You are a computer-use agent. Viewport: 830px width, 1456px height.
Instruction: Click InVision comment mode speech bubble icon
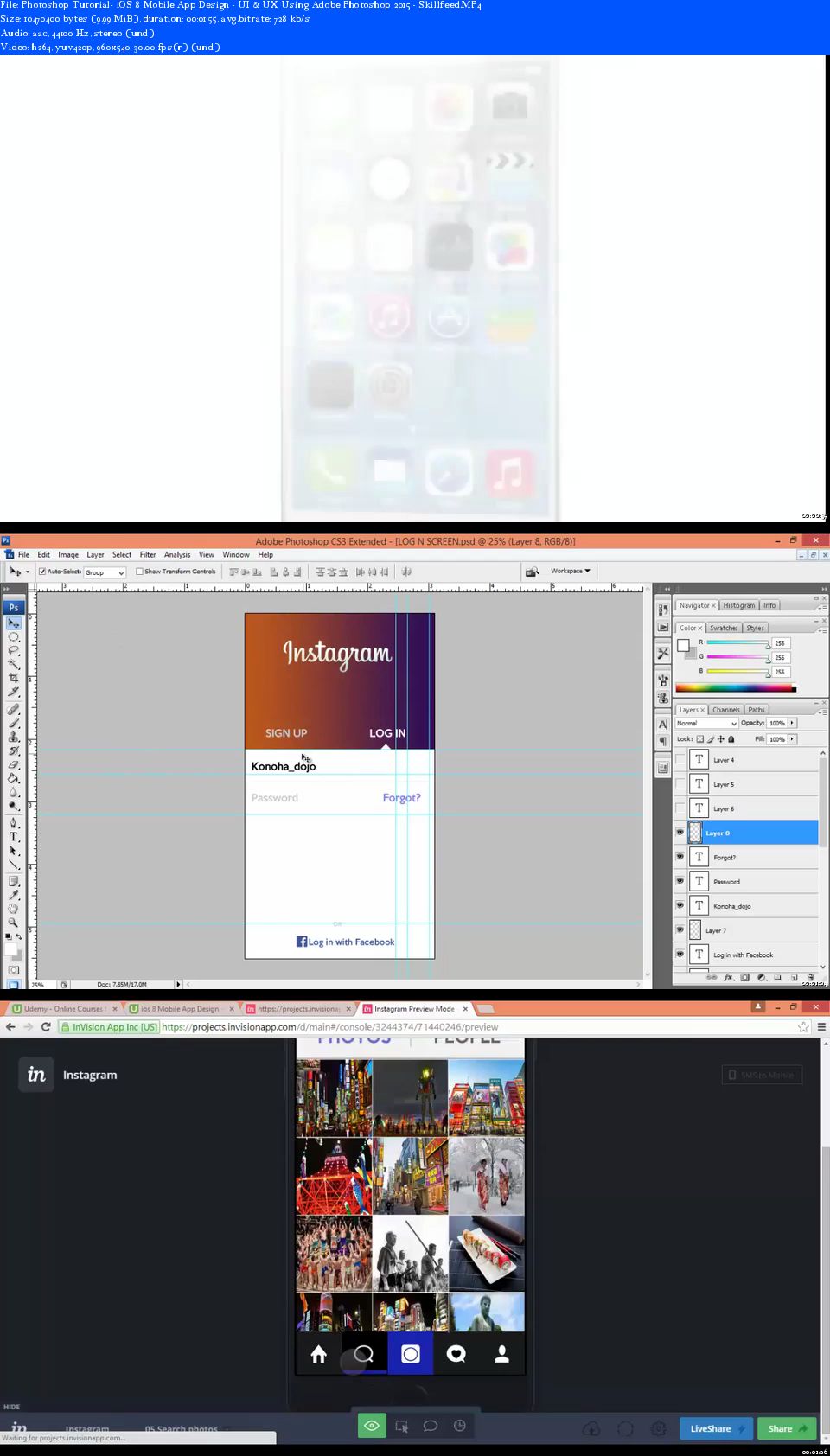pos(430,1426)
